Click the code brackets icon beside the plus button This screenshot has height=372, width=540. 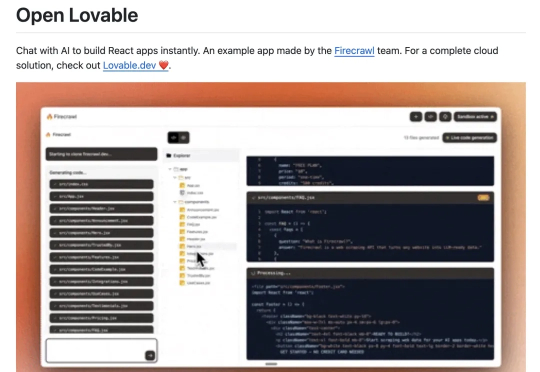click(x=430, y=117)
